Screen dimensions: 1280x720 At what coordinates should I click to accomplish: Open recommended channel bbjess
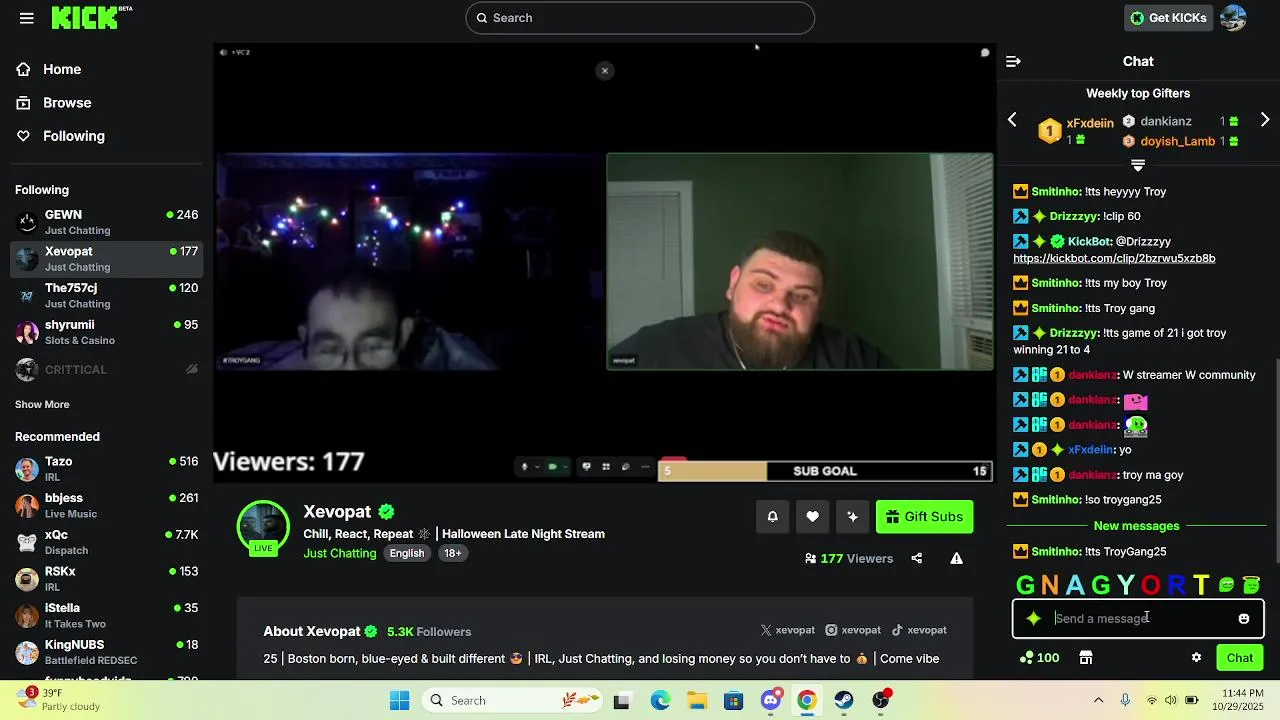pyautogui.click(x=107, y=505)
